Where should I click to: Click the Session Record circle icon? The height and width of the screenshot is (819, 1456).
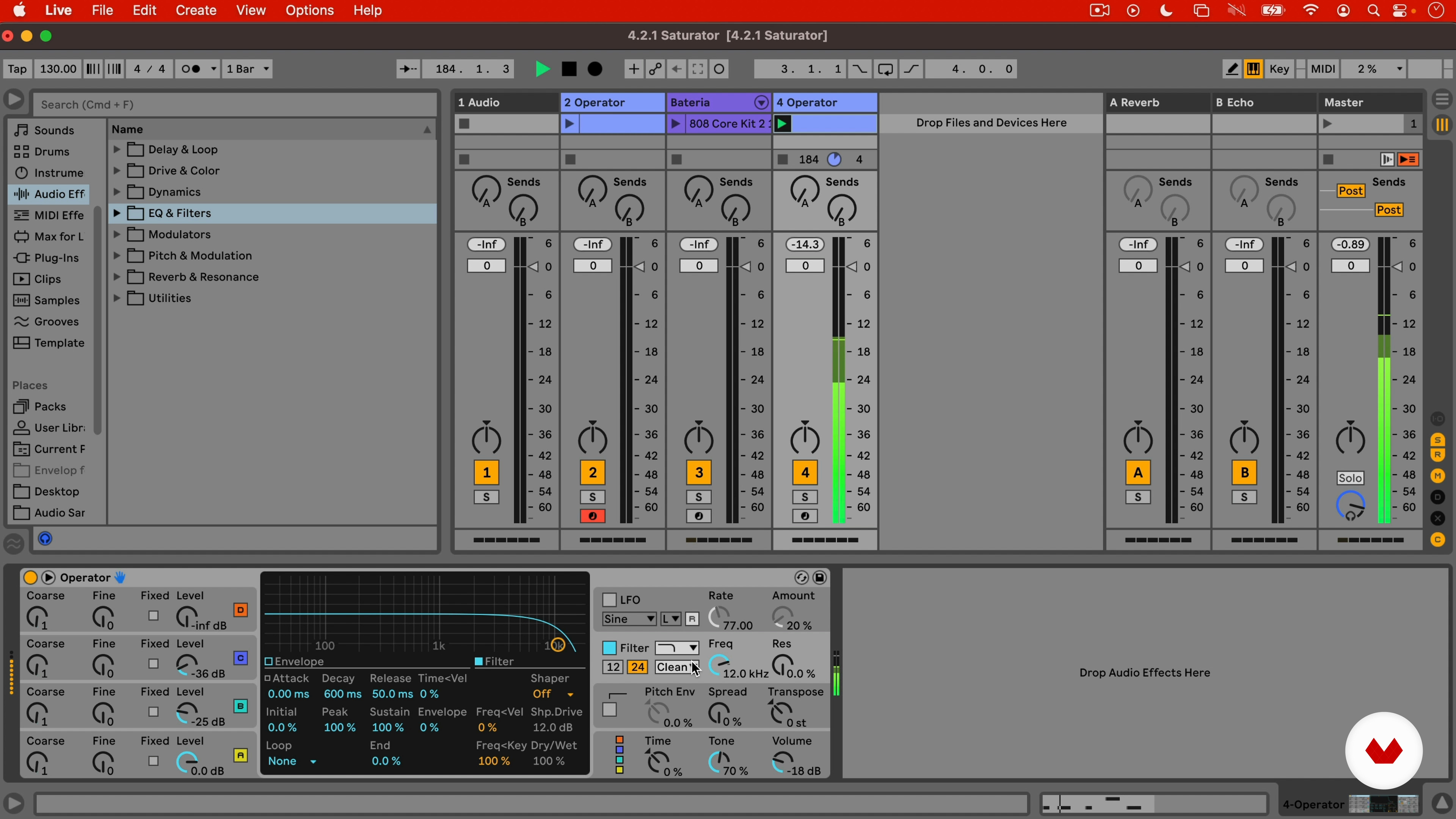tap(720, 69)
